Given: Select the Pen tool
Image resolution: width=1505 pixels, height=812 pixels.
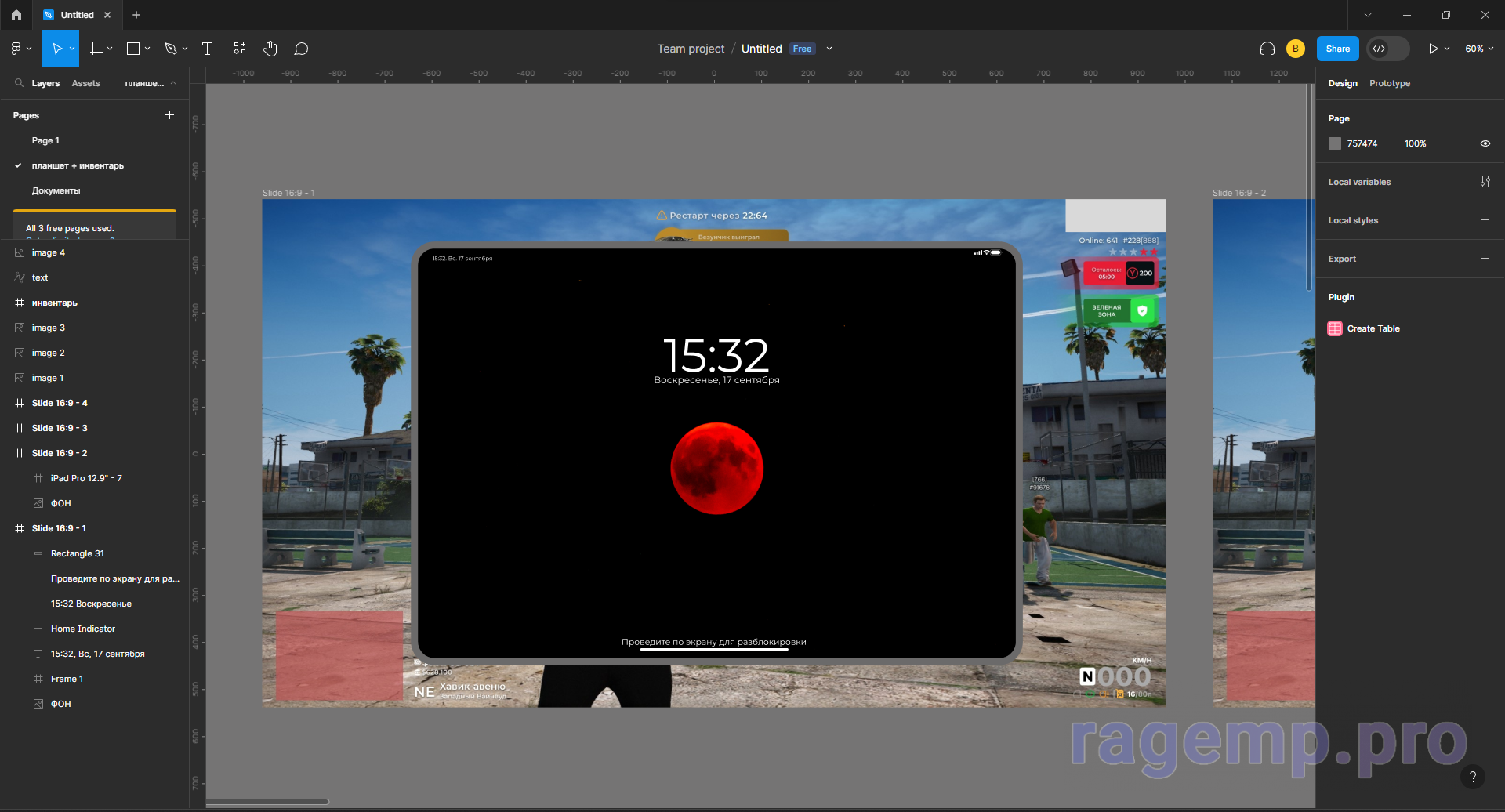Looking at the screenshot, I should (170, 49).
